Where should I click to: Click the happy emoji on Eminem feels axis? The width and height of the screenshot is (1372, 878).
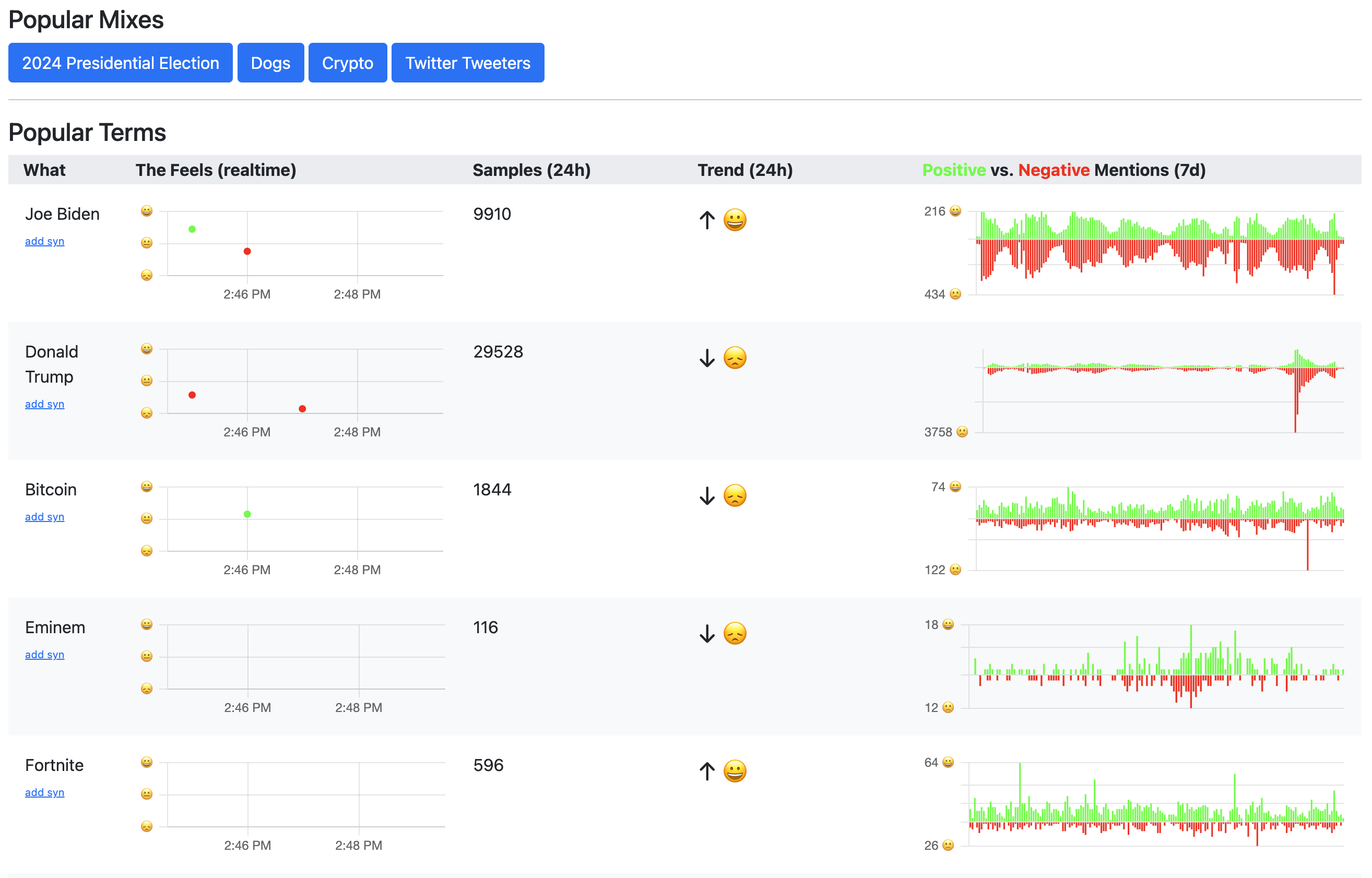tap(147, 624)
